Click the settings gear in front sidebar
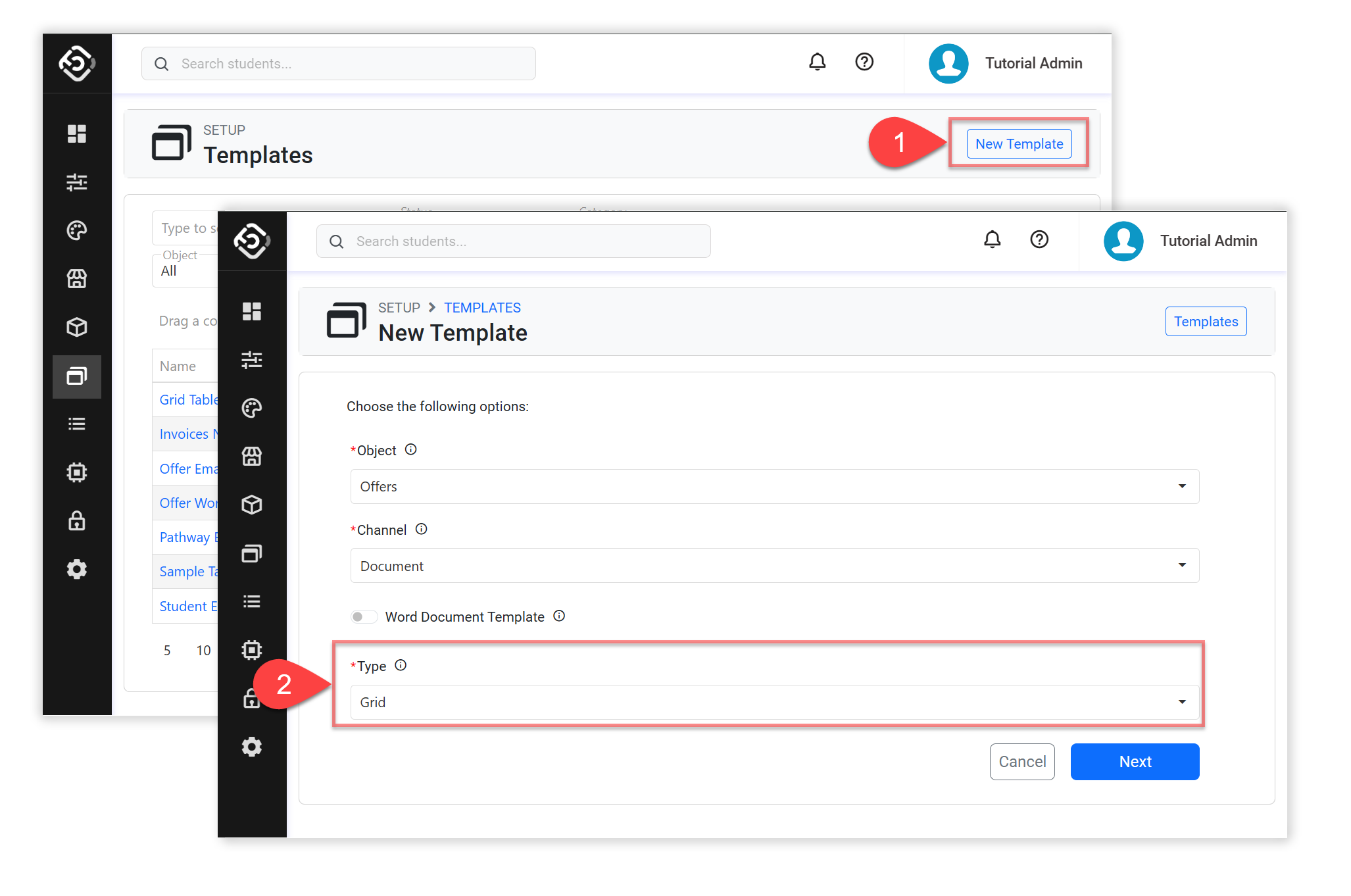The image size is (1351, 896). (x=252, y=747)
